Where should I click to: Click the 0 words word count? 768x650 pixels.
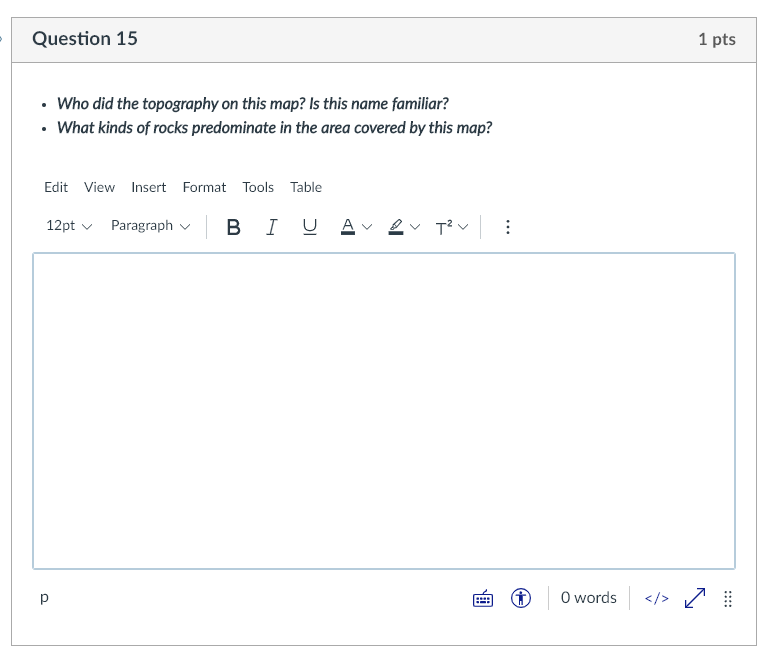pyautogui.click(x=589, y=598)
